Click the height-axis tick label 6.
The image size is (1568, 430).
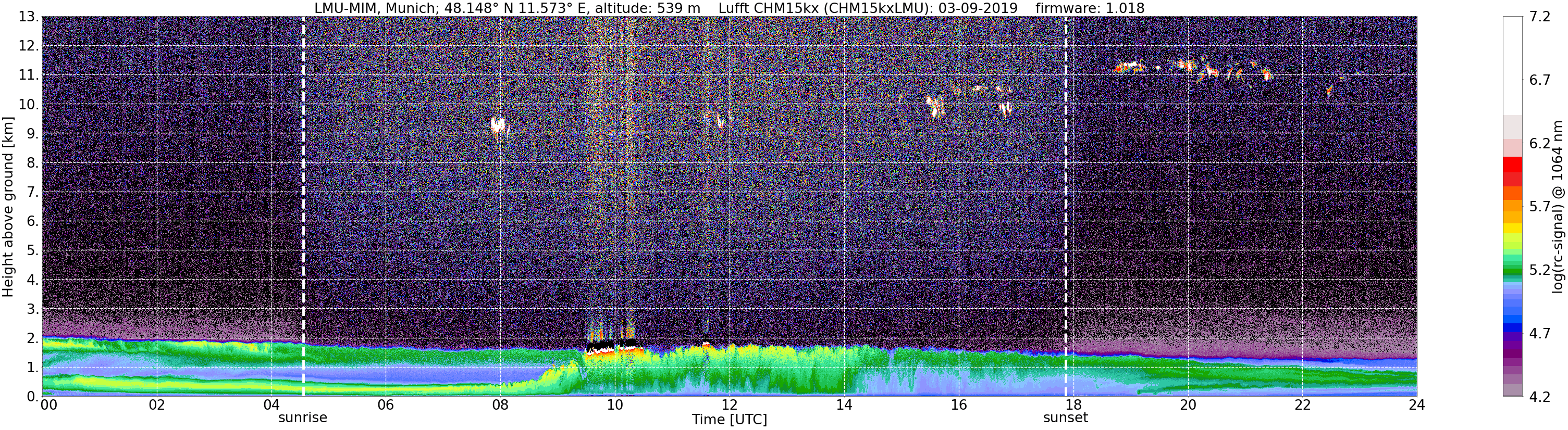point(32,221)
